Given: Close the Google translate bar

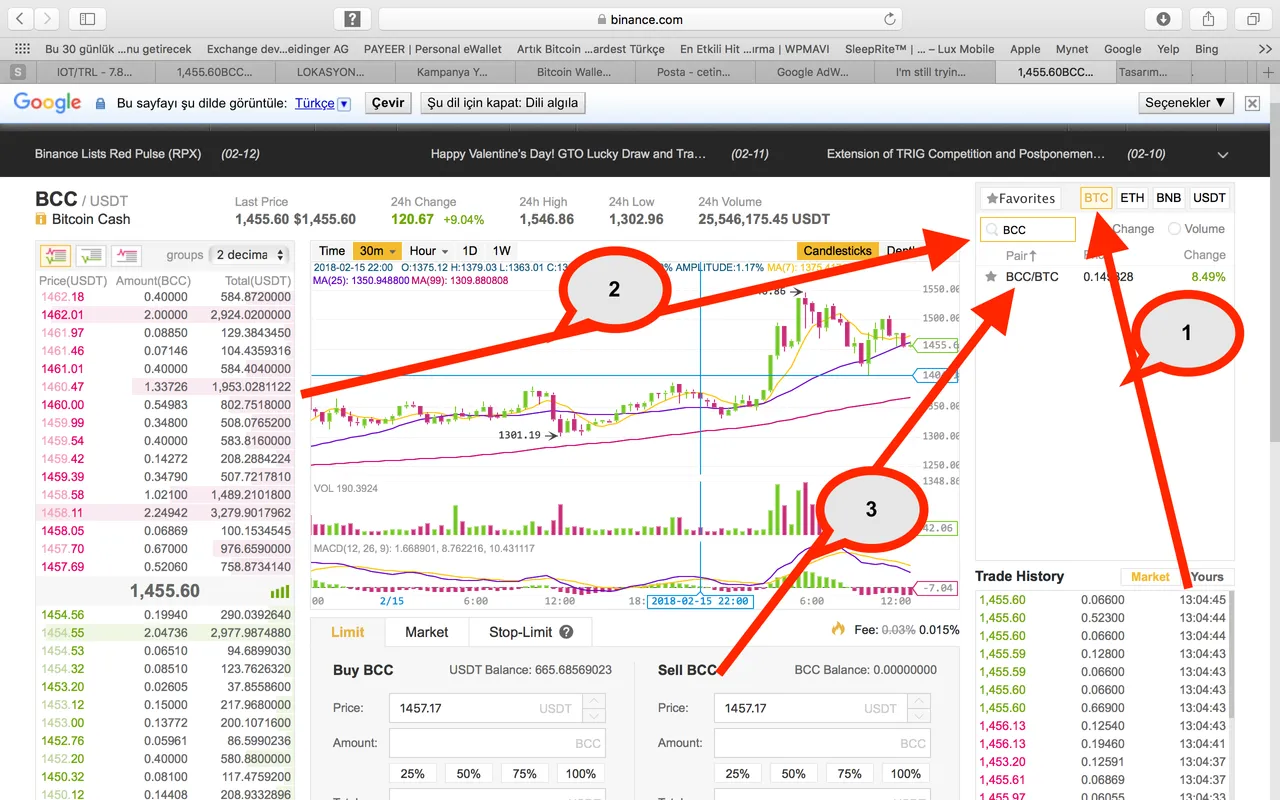Looking at the screenshot, I should tap(1252, 103).
